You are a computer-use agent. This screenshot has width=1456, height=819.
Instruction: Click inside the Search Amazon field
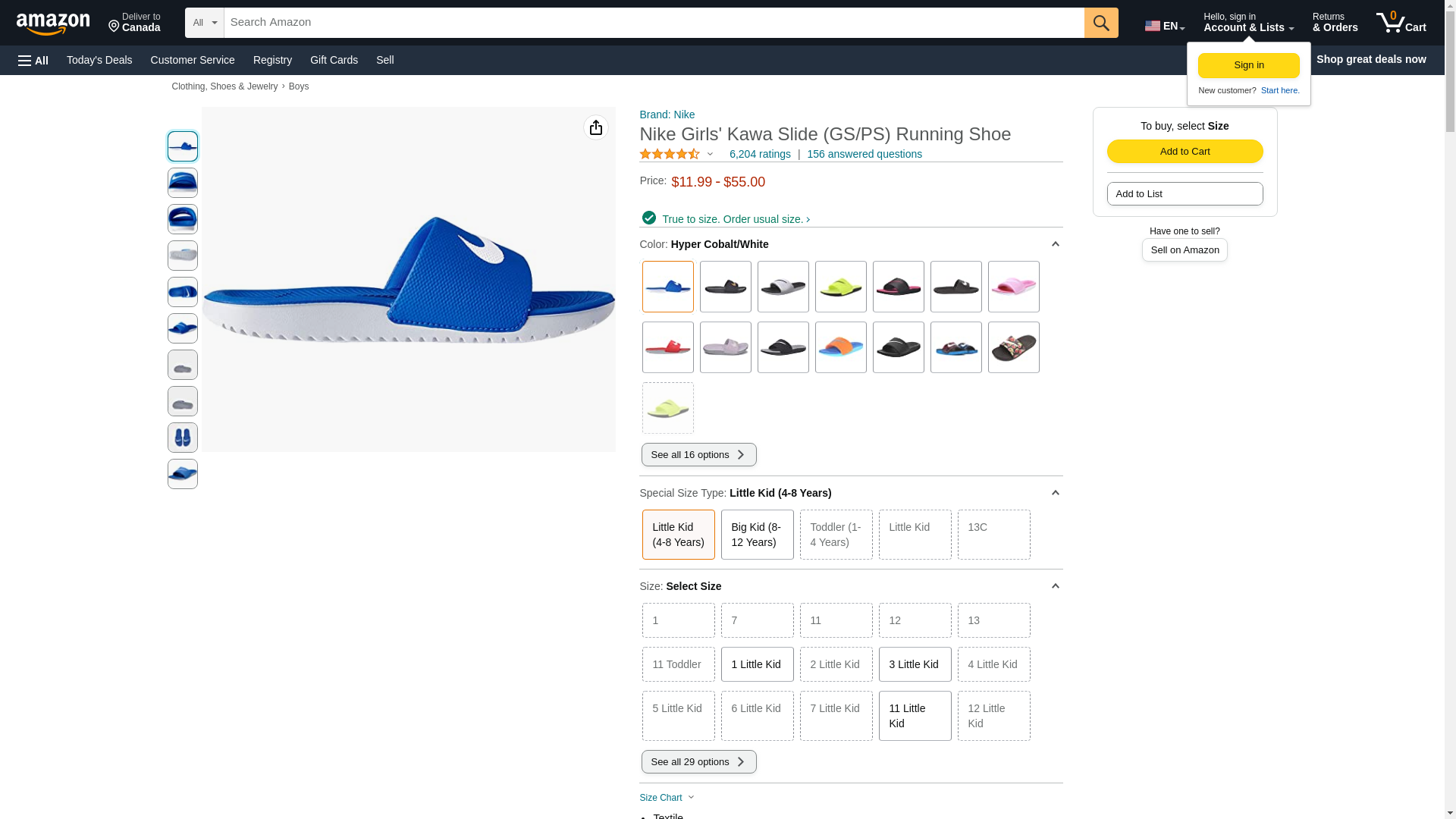point(653,23)
